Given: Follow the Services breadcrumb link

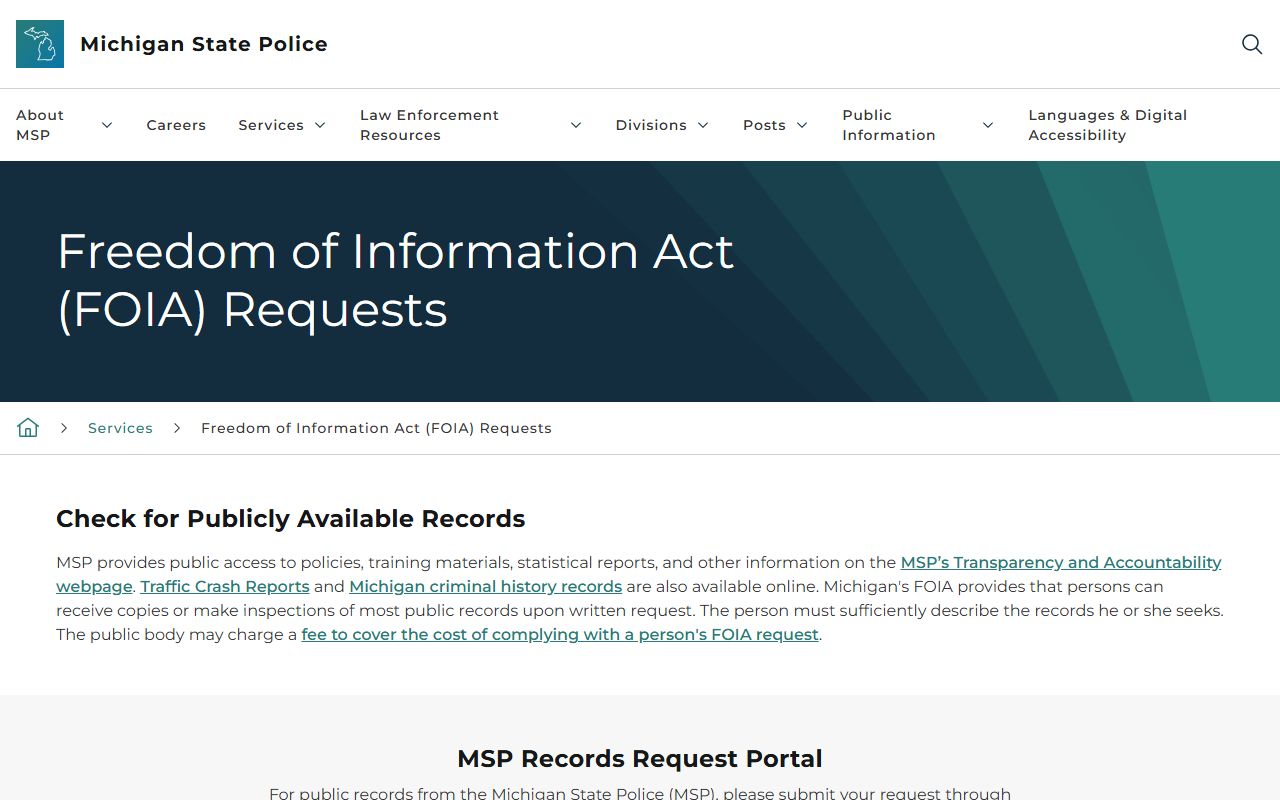Looking at the screenshot, I should point(120,428).
